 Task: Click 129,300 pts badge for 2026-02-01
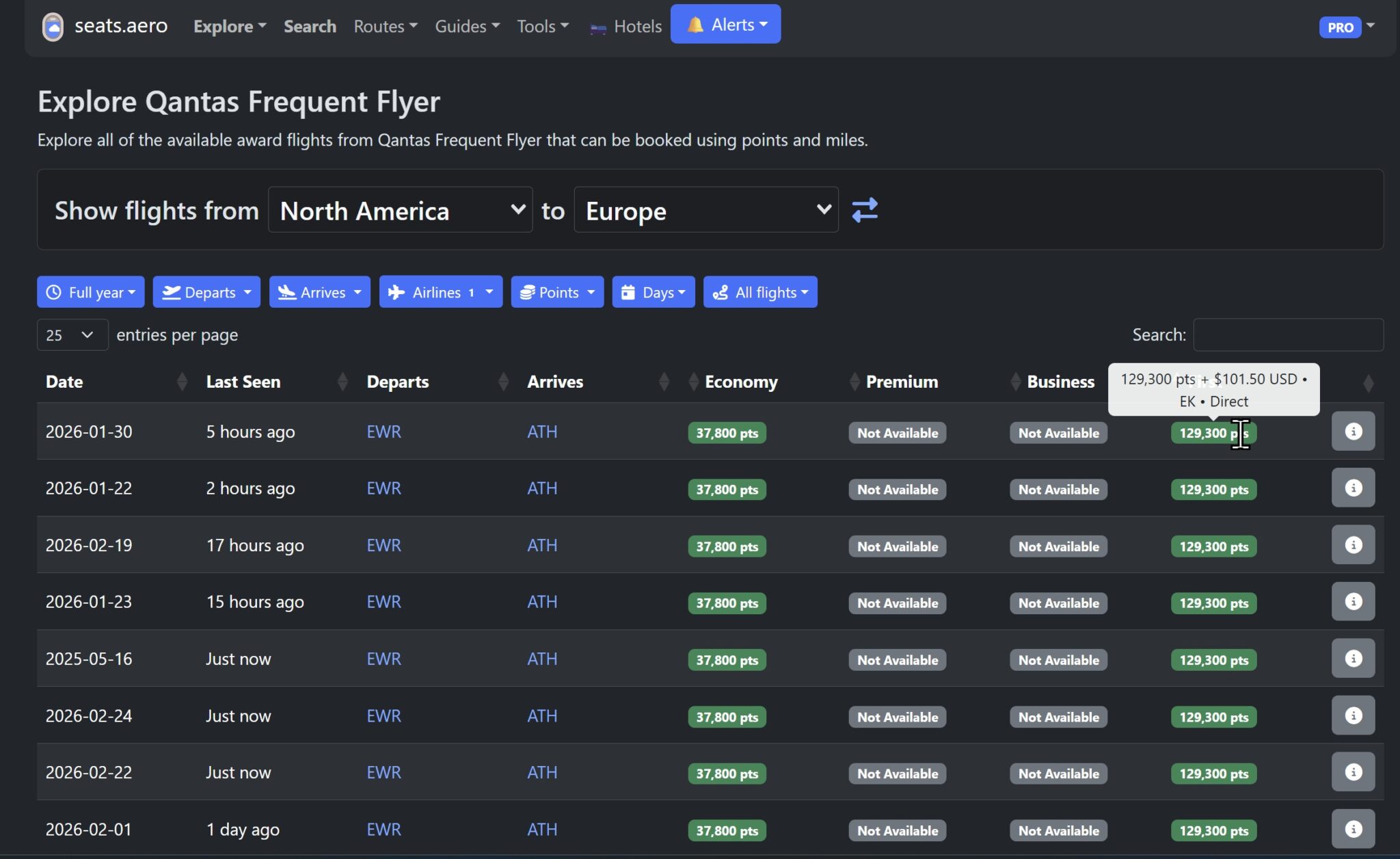tap(1213, 830)
